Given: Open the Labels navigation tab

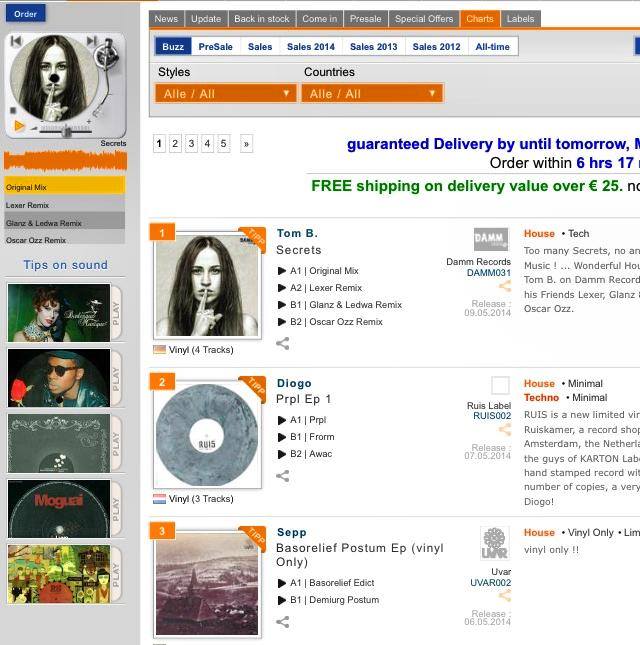Looking at the screenshot, I should point(520,19).
